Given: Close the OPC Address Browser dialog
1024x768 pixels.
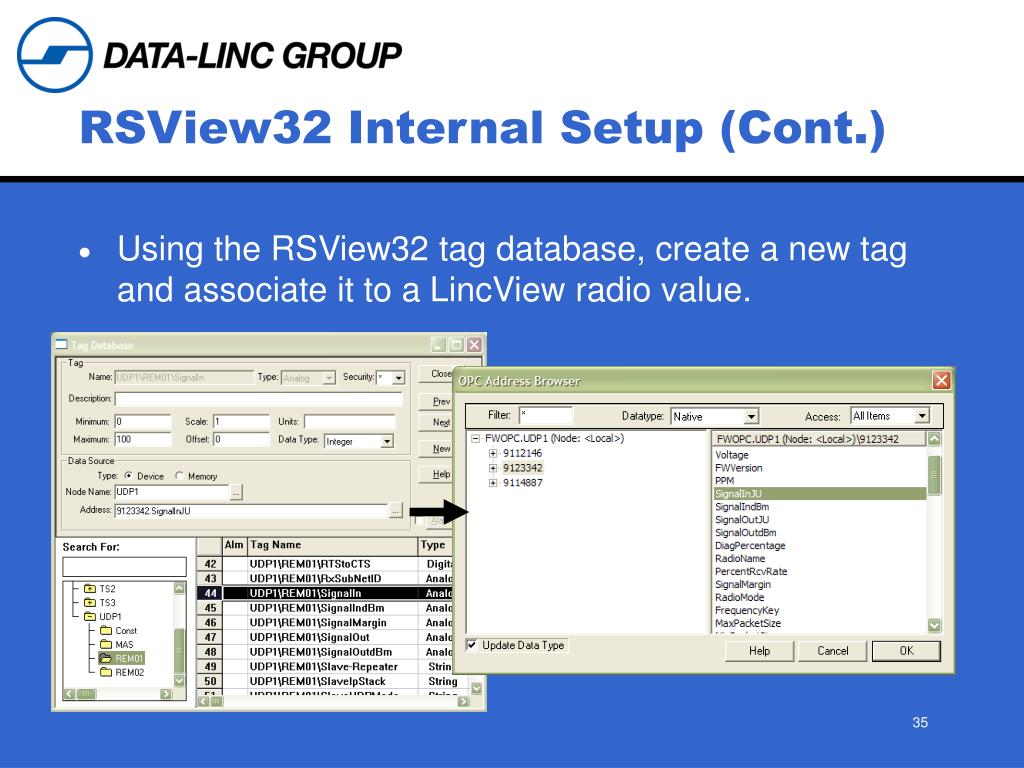Looking at the screenshot, I should (941, 381).
